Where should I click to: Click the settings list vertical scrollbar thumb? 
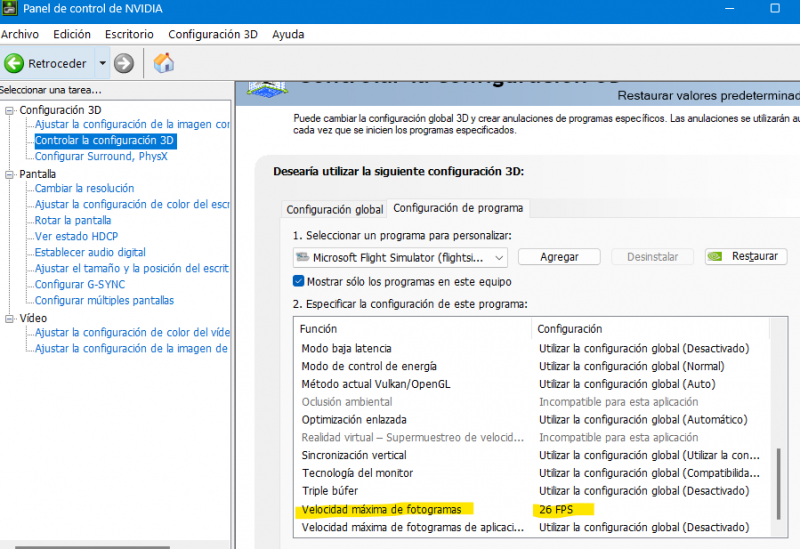[x=779, y=484]
